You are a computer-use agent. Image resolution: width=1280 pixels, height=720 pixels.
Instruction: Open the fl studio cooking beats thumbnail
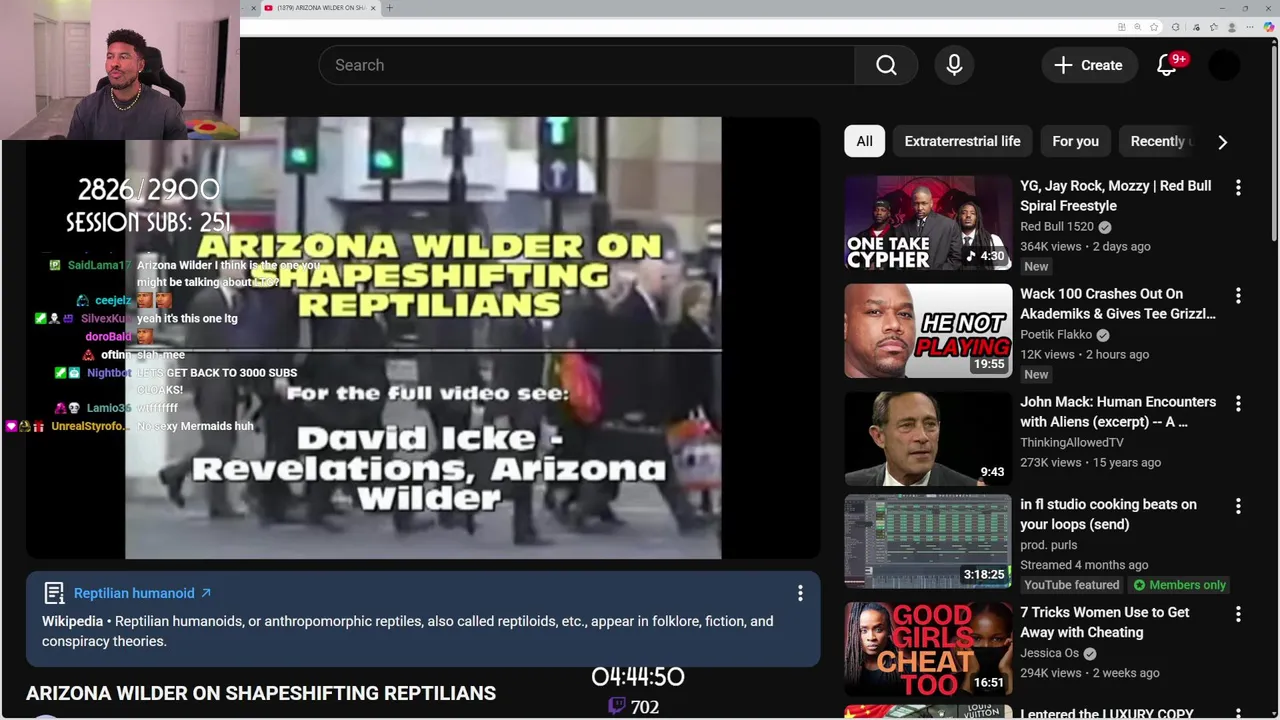point(928,541)
